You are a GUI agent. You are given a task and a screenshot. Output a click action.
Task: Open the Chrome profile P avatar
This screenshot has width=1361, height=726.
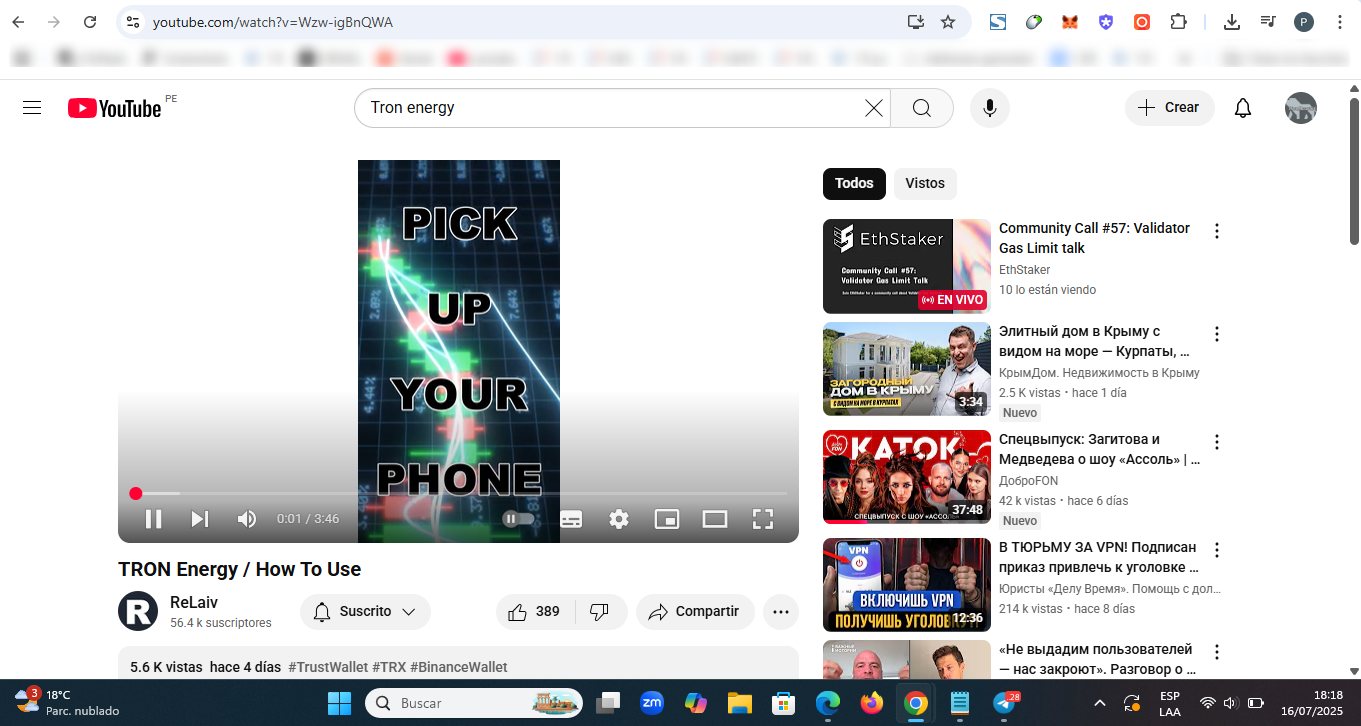click(x=1304, y=22)
